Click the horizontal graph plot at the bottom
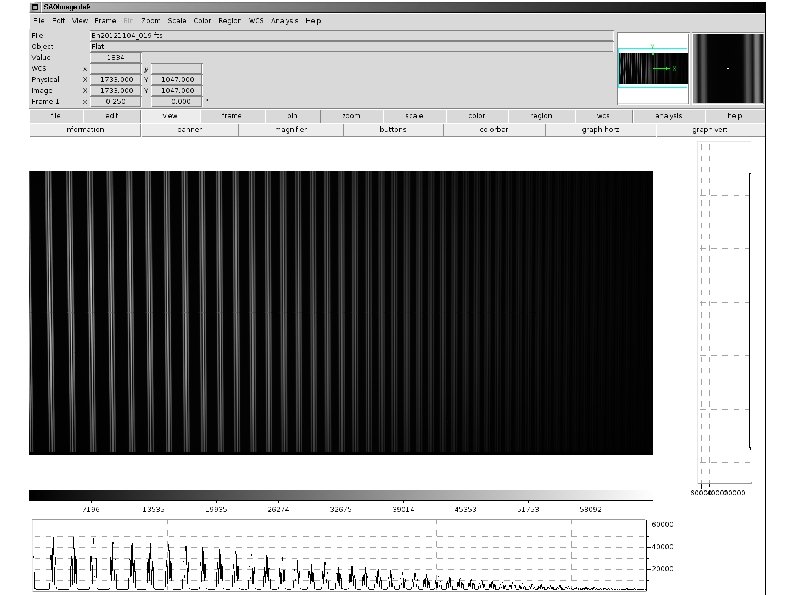Screen dimensions: 794x595 point(340,555)
